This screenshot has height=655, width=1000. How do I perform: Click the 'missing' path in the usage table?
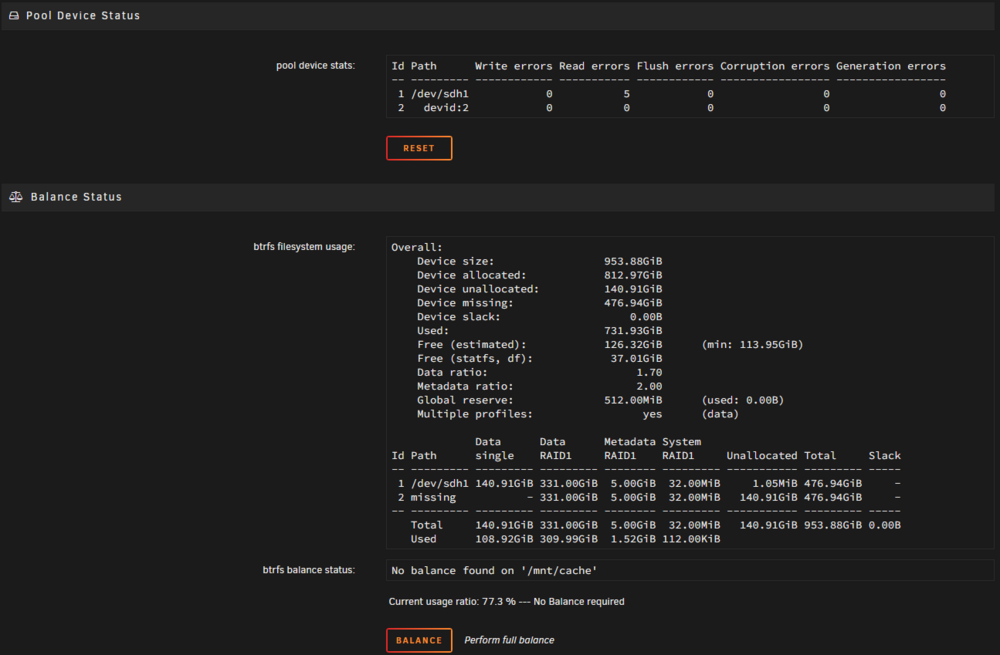(x=433, y=497)
